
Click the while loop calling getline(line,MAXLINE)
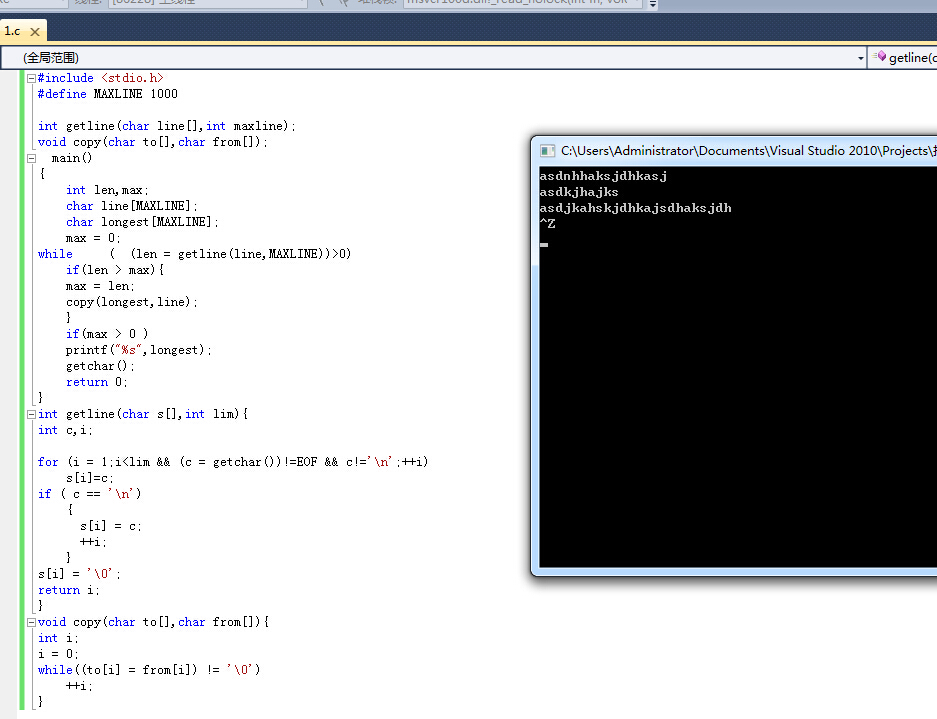coord(194,254)
